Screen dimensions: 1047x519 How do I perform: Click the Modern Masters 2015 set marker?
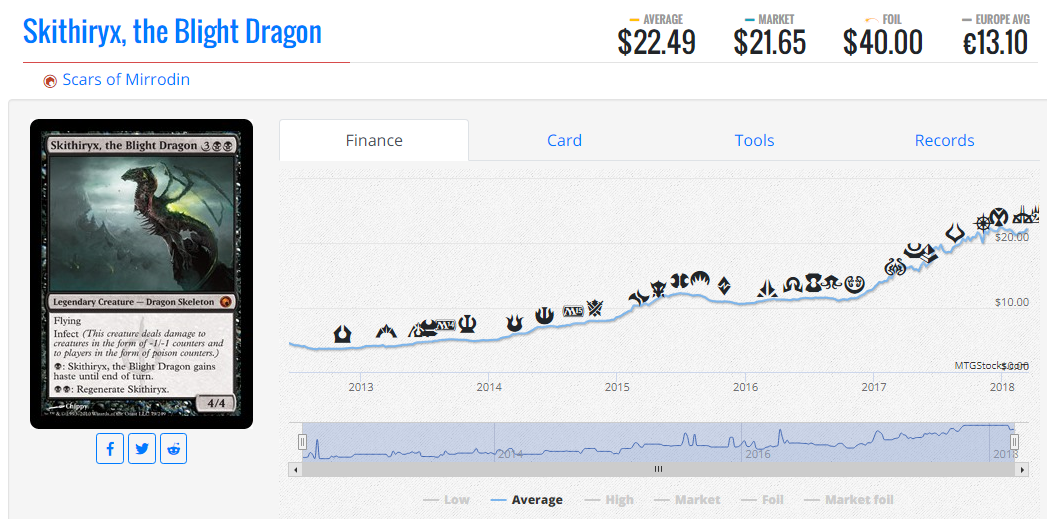pos(680,281)
